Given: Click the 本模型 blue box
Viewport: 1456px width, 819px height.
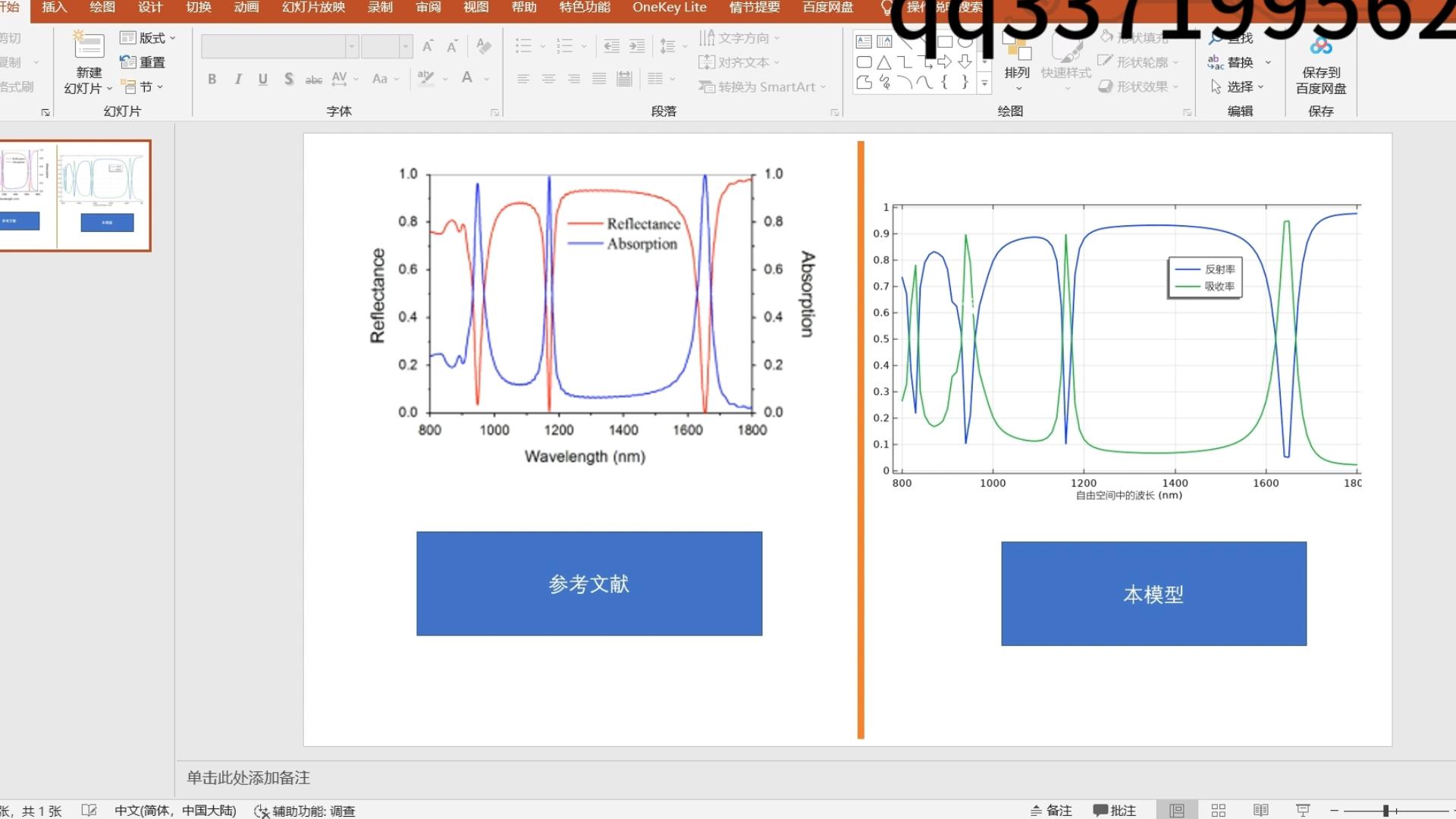Looking at the screenshot, I should click(1153, 594).
